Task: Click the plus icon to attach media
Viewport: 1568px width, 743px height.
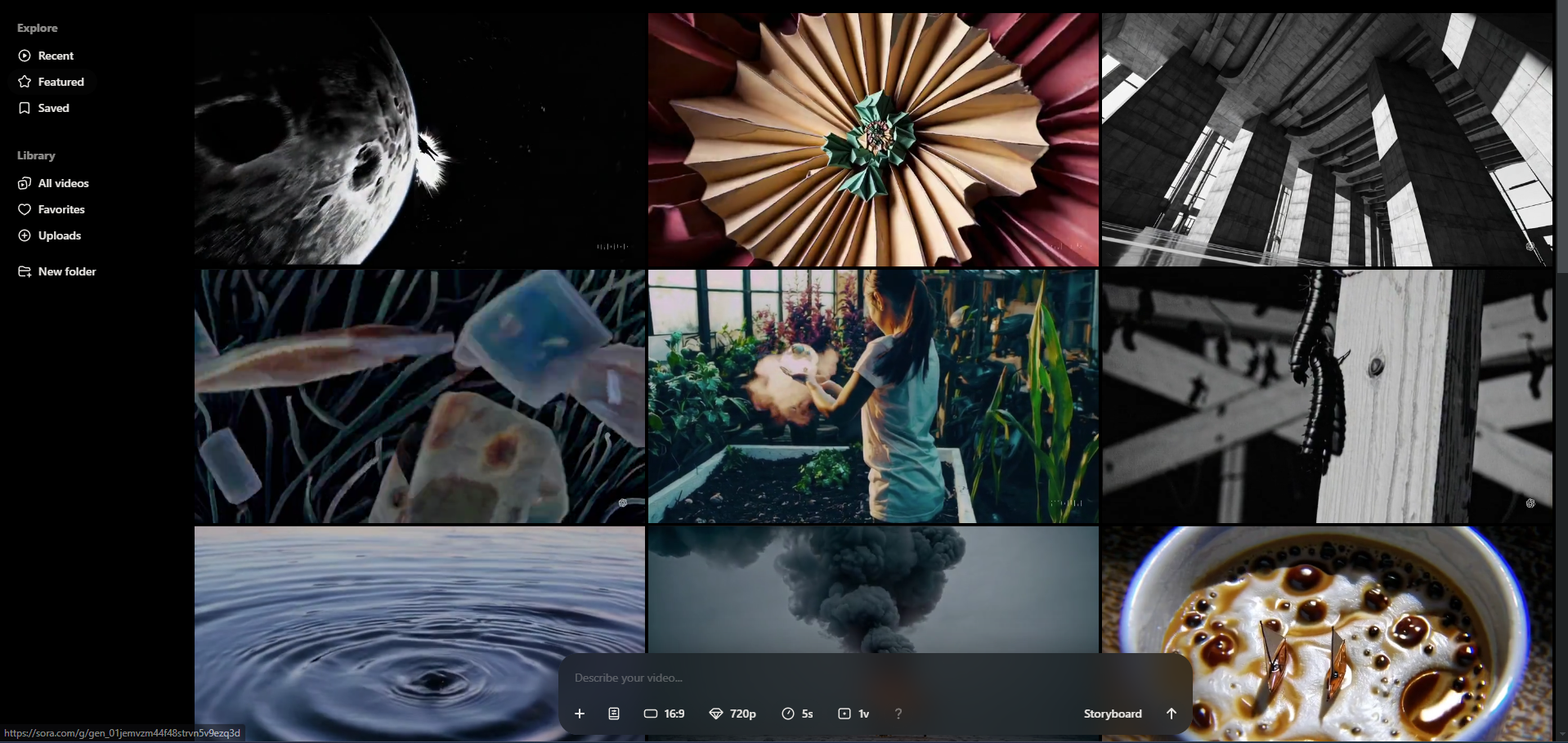Action: coord(580,714)
